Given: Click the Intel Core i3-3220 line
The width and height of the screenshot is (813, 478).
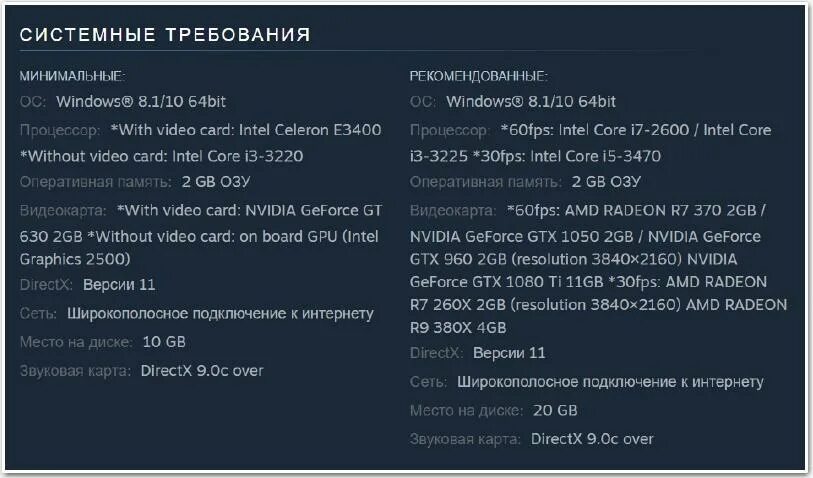Looking at the screenshot, I should tap(161, 156).
